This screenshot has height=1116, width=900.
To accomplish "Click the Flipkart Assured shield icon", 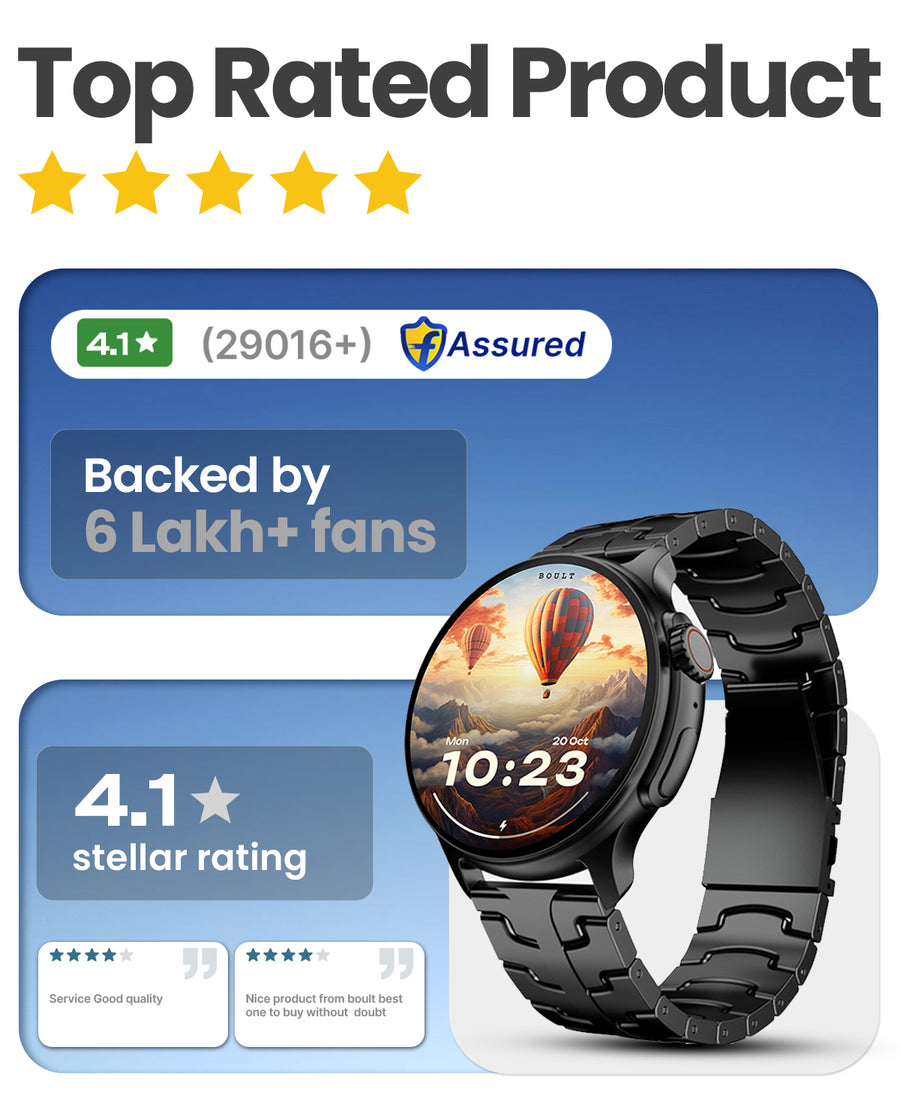I will (423, 344).
